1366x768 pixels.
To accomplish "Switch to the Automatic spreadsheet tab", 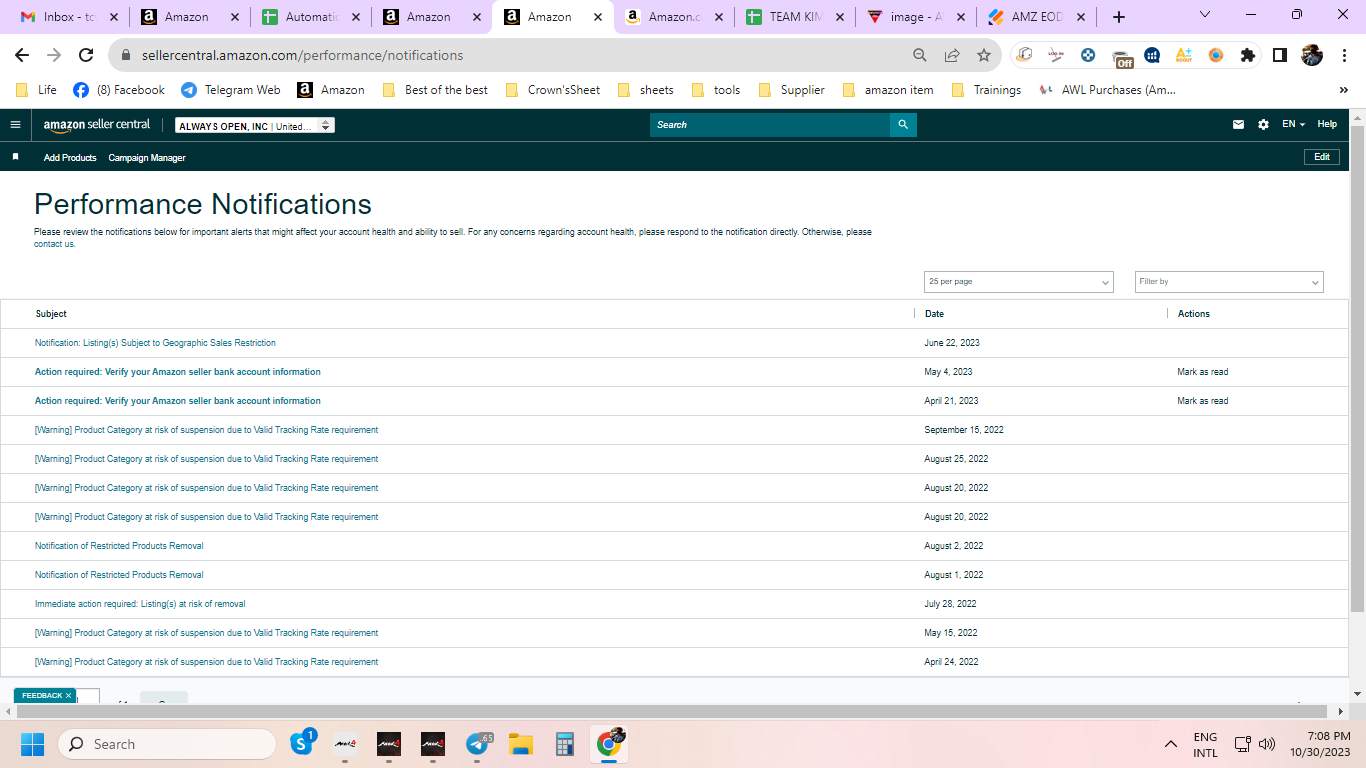I will pyautogui.click(x=309, y=17).
